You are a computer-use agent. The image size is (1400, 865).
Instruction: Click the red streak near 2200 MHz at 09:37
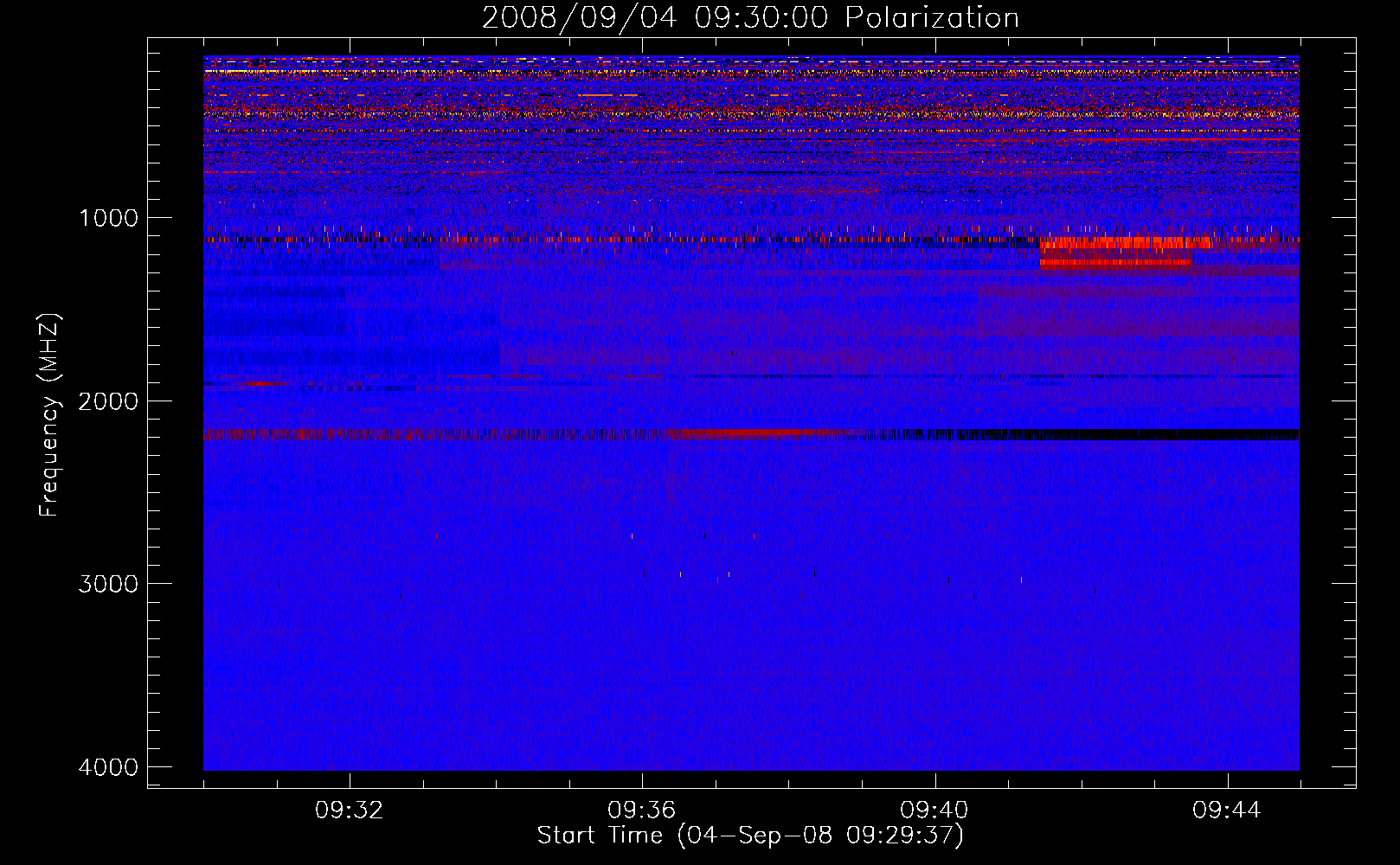[x=753, y=432]
